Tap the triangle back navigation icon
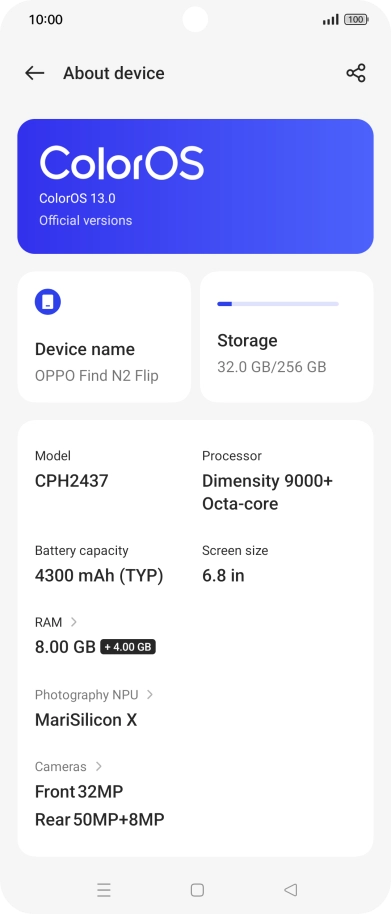Viewport: 391px width, 914px height. tap(290, 890)
